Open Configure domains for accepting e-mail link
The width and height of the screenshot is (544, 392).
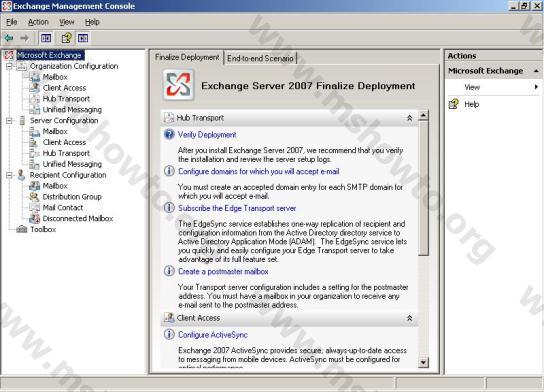tap(259, 171)
